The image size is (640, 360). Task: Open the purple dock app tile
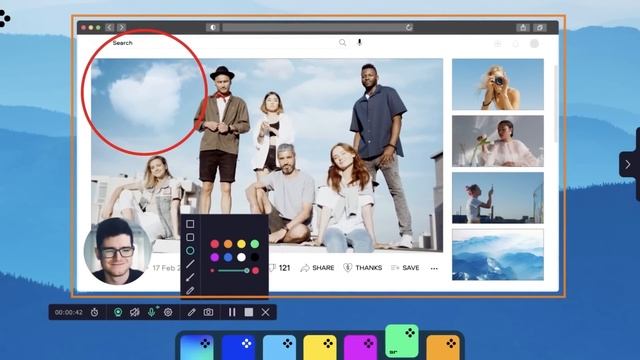[x=360, y=347]
